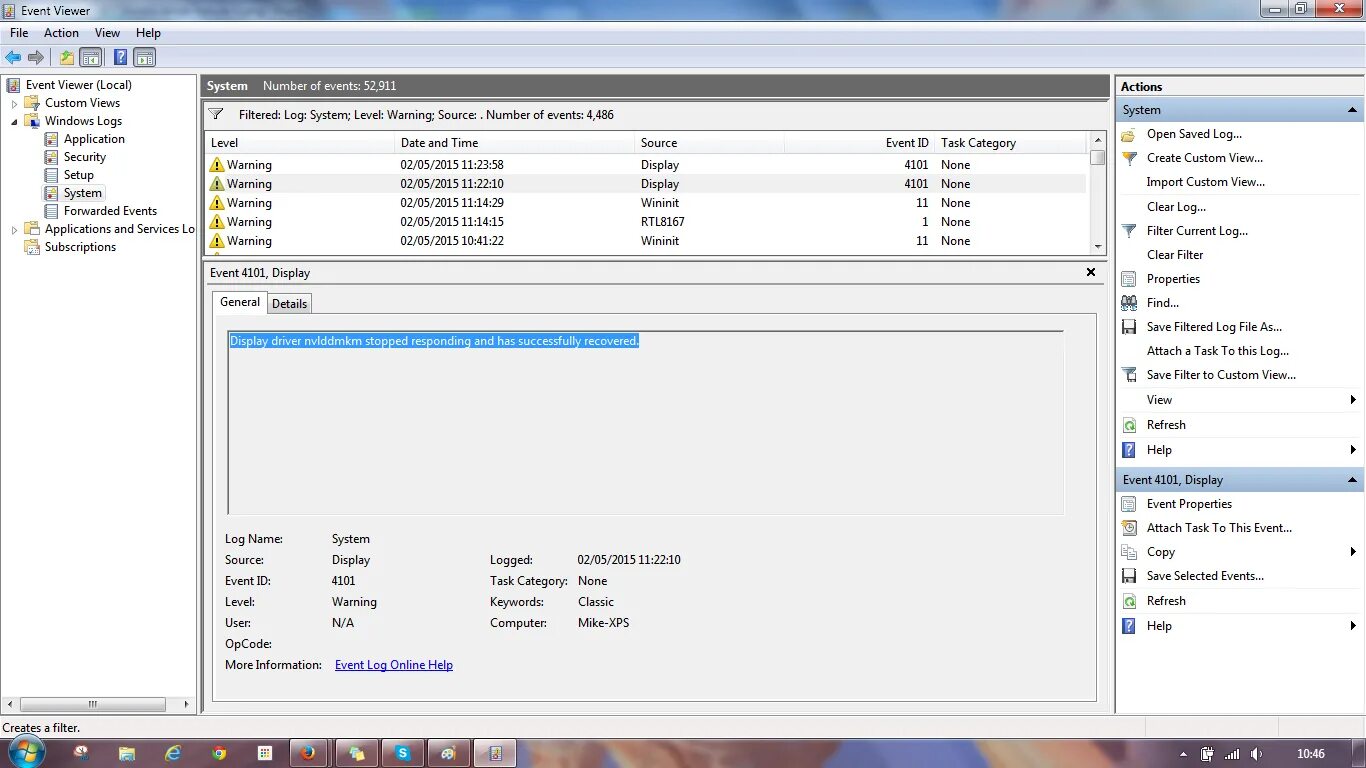This screenshot has height=768, width=1366.
Task: Expand Applications and Services Logs node
Action: (14, 229)
